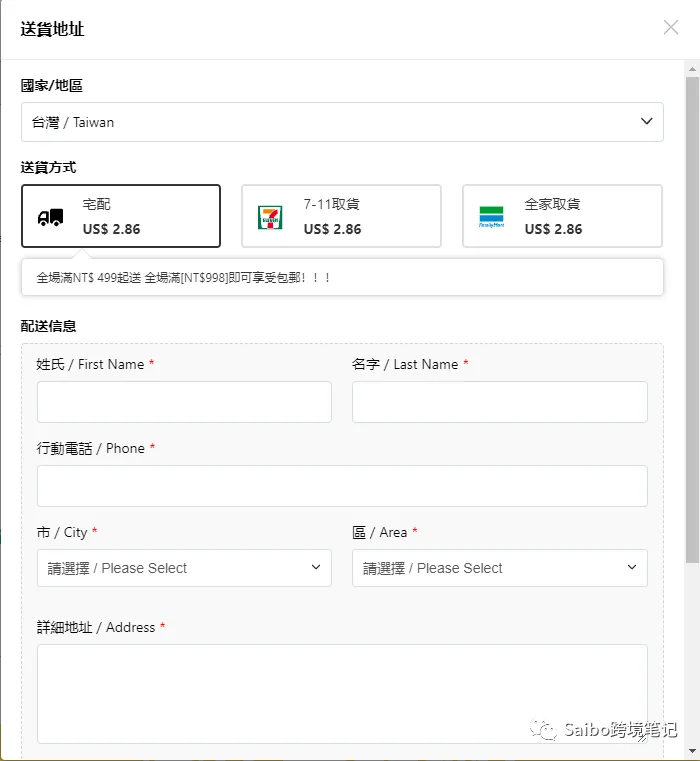Screen dimensions: 700x761
Task: Click the 全場滿NT$ 499起送 shipping notice text
Action: point(183,278)
